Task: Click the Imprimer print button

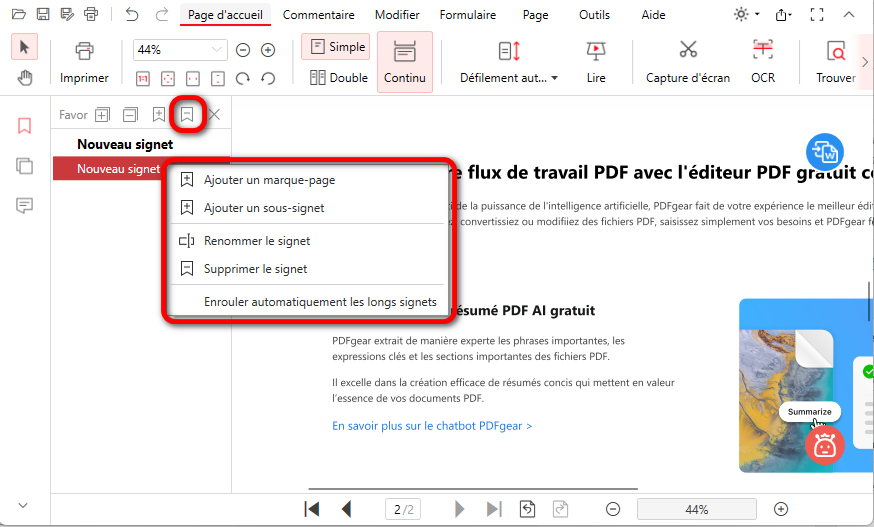Action: 84,63
